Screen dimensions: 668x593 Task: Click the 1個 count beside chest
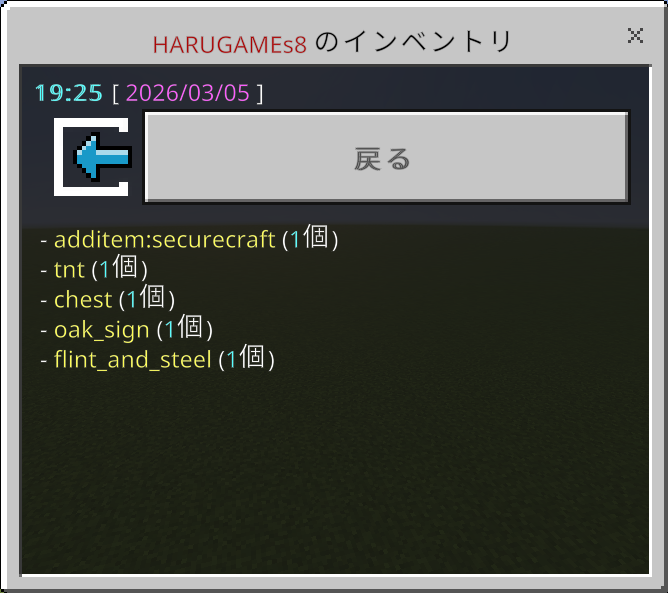click(x=146, y=298)
